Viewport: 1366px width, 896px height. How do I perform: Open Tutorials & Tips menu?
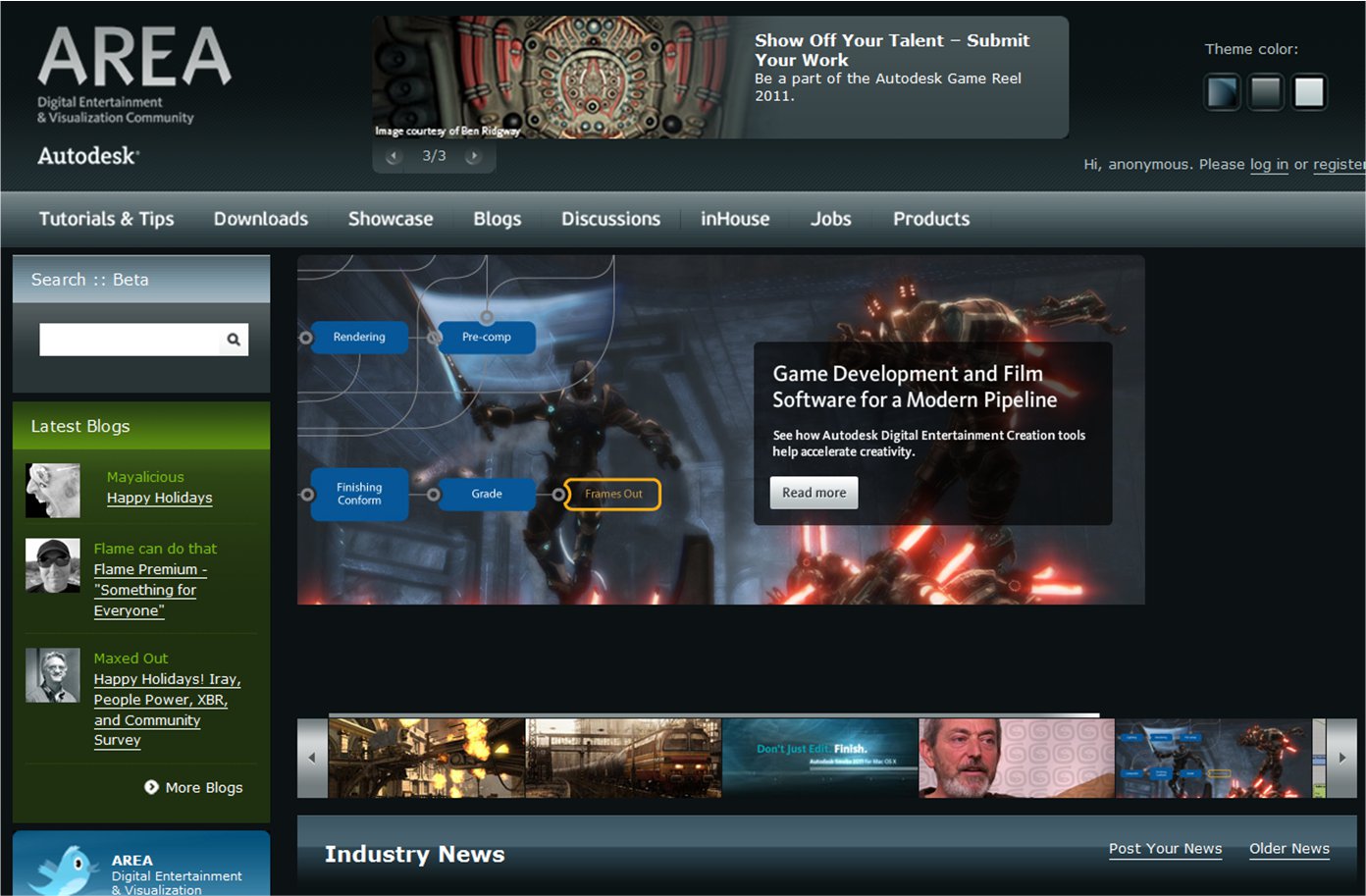click(x=106, y=219)
